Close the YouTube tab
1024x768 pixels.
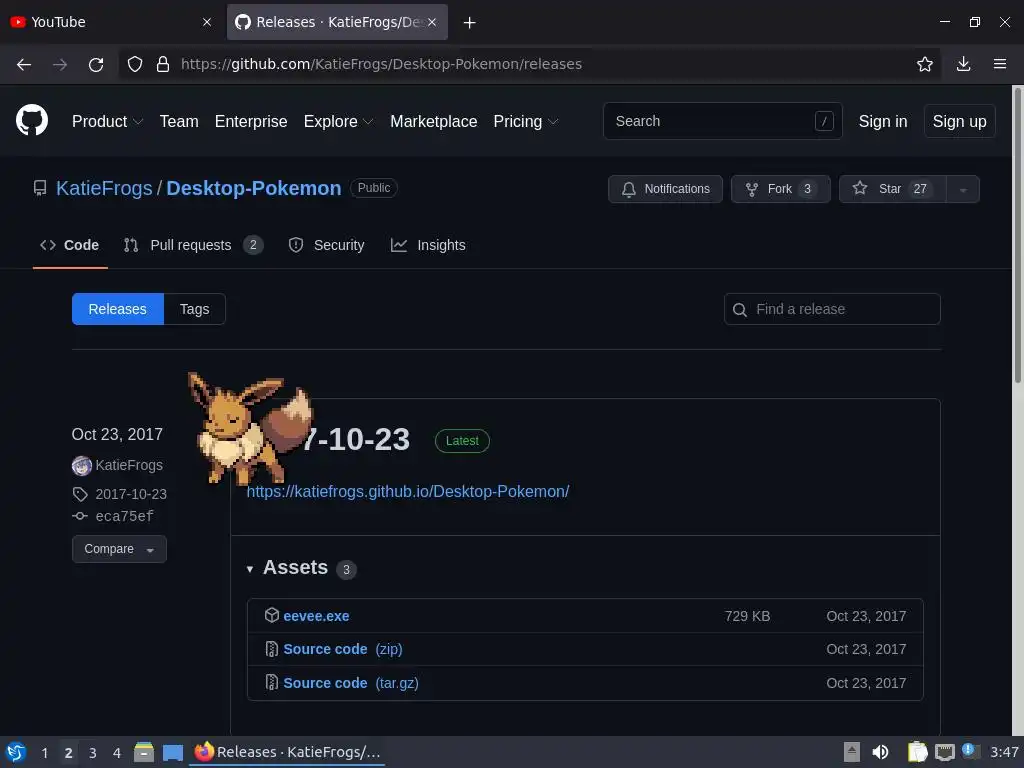(x=207, y=22)
